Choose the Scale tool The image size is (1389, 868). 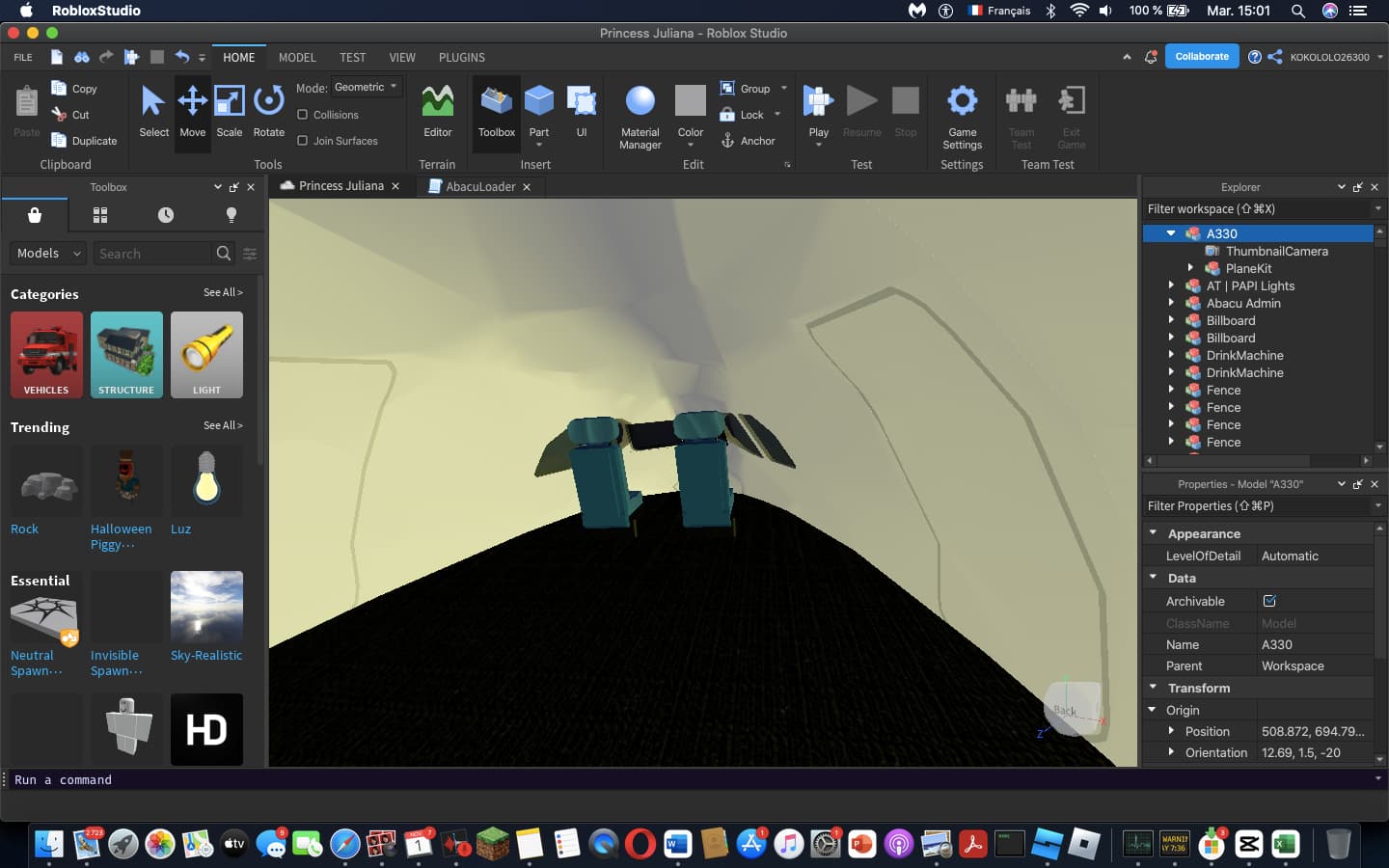(230, 111)
